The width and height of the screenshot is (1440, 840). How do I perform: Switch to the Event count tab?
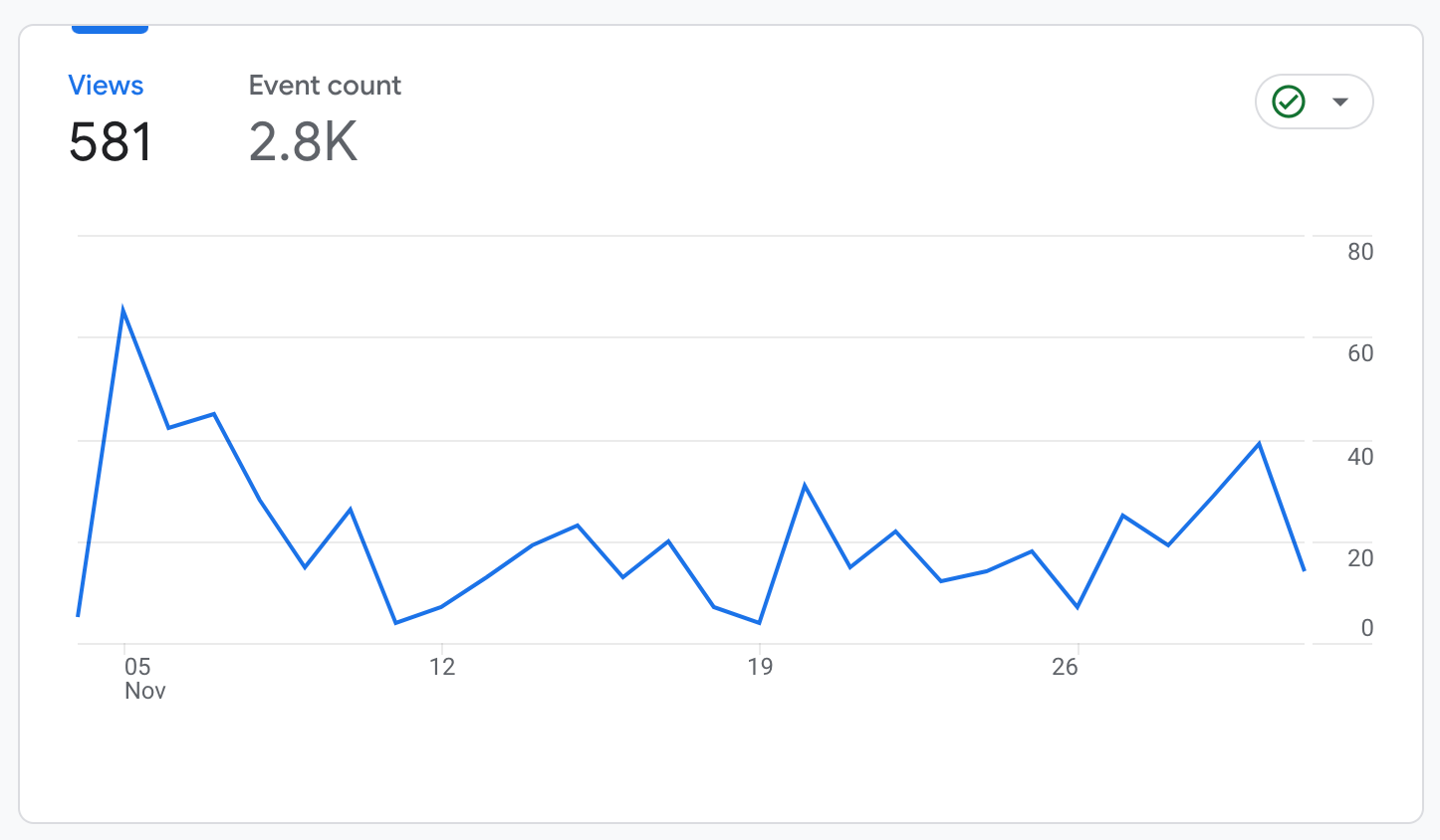click(325, 86)
